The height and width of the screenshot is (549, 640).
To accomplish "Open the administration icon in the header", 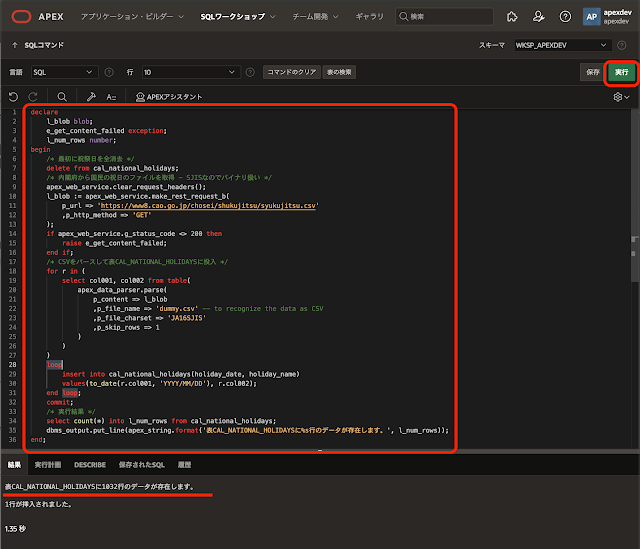I will [538, 16].
